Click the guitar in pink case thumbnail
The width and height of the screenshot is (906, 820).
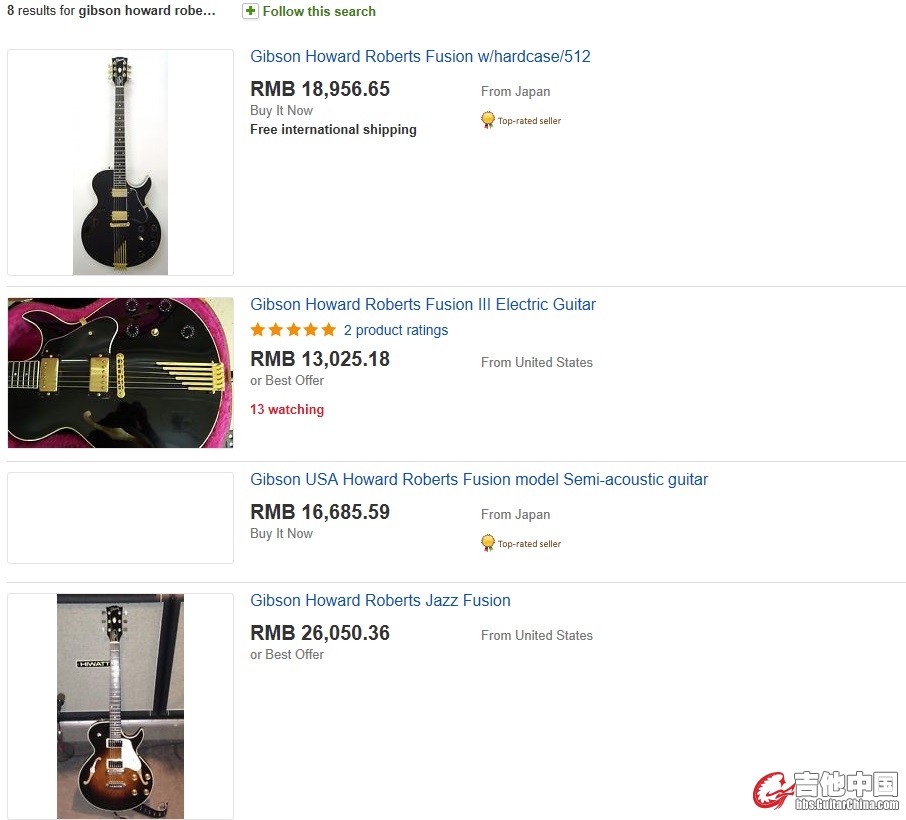[x=120, y=372]
